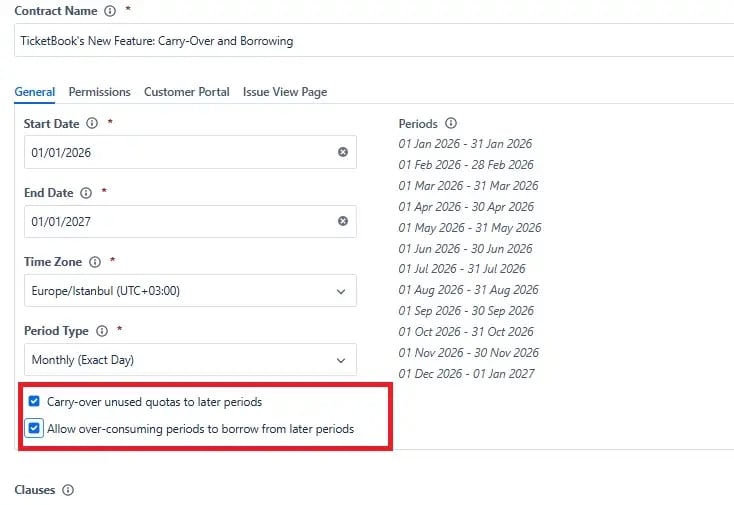Go to the Issue View Page tab
This screenshot has width=734, height=505.
click(x=285, y=92)
